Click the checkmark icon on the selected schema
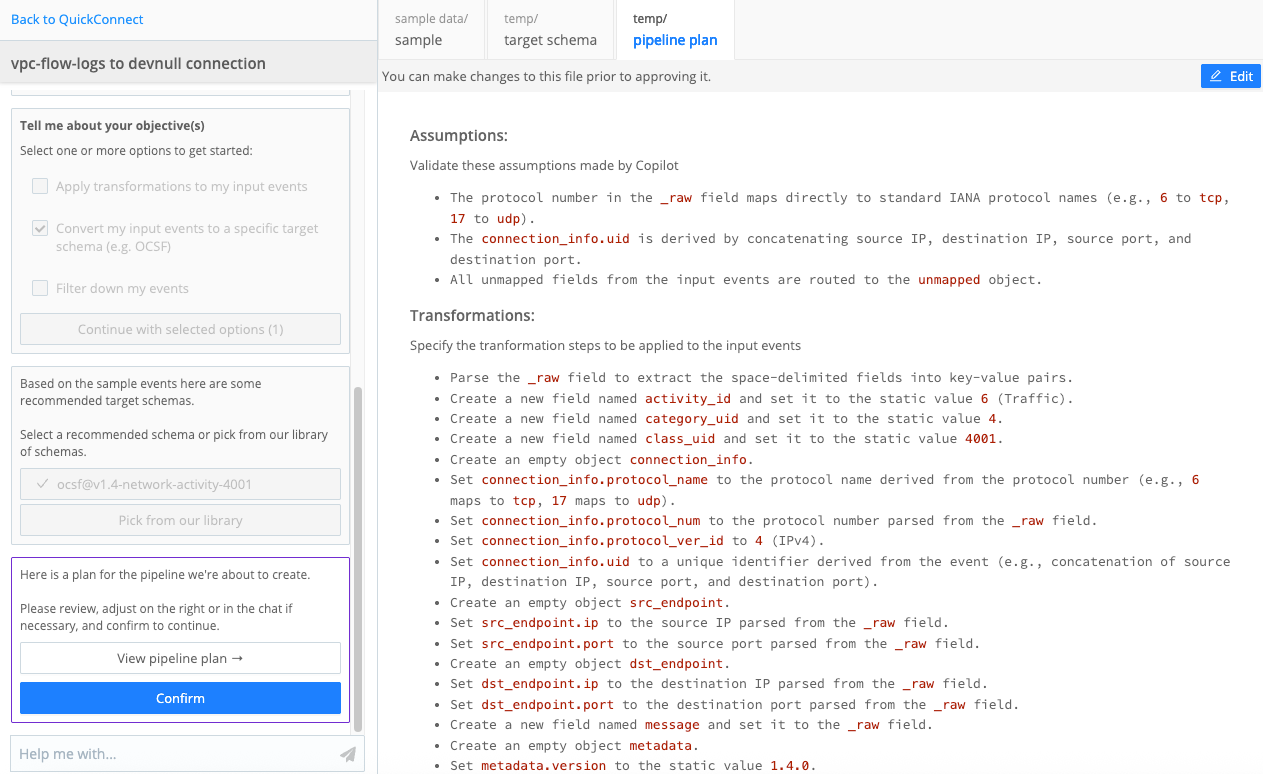 click(x=41, y=483)
